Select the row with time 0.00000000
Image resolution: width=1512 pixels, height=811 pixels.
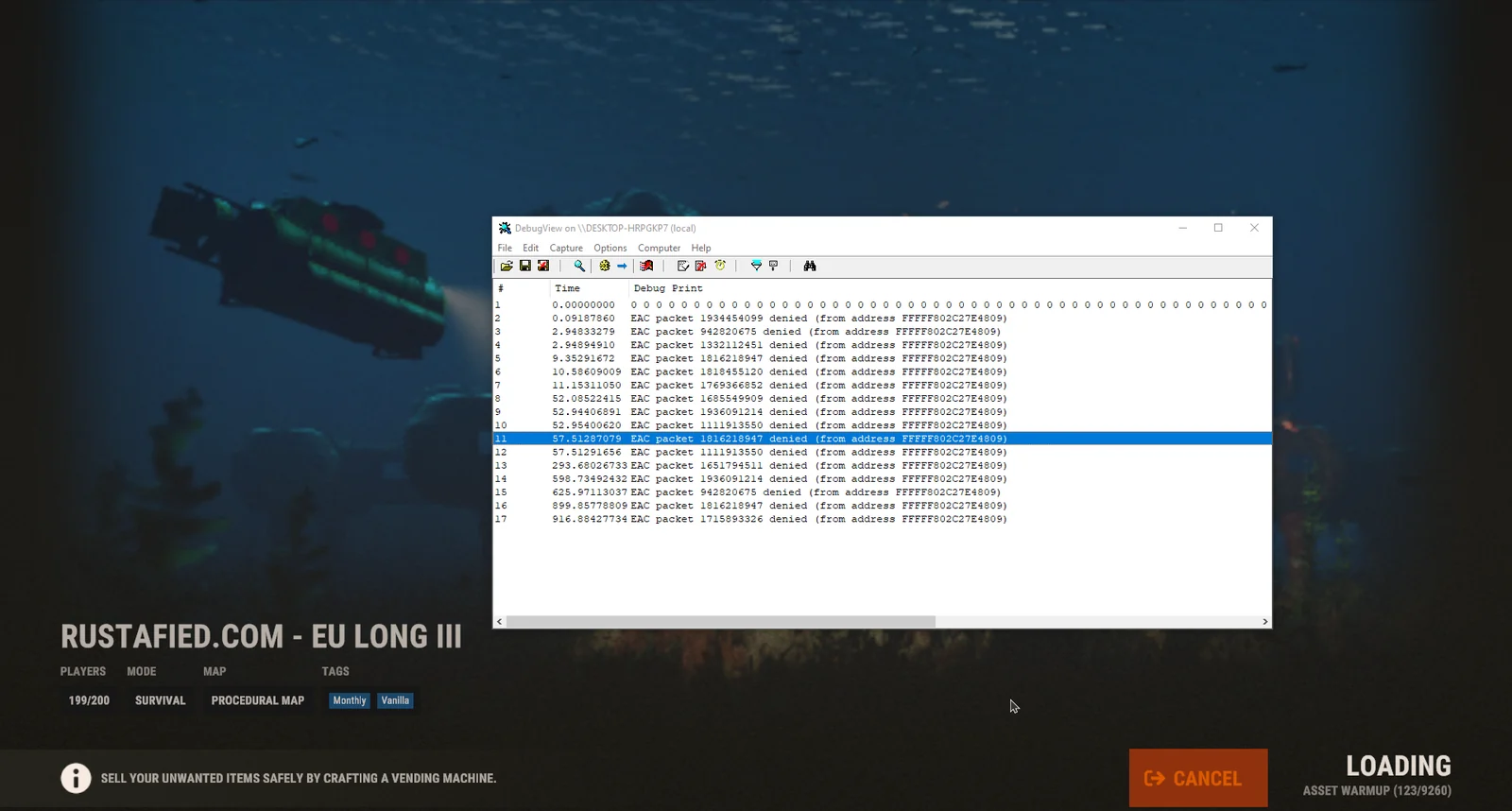(883, 305)
